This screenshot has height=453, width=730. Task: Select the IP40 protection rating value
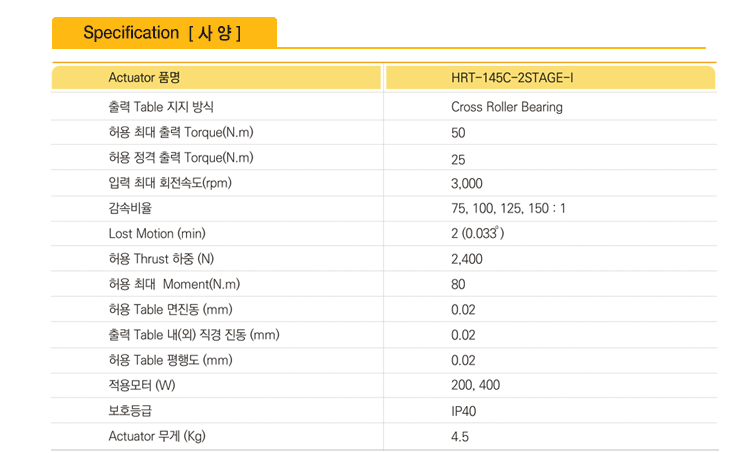tap(462, 411)
